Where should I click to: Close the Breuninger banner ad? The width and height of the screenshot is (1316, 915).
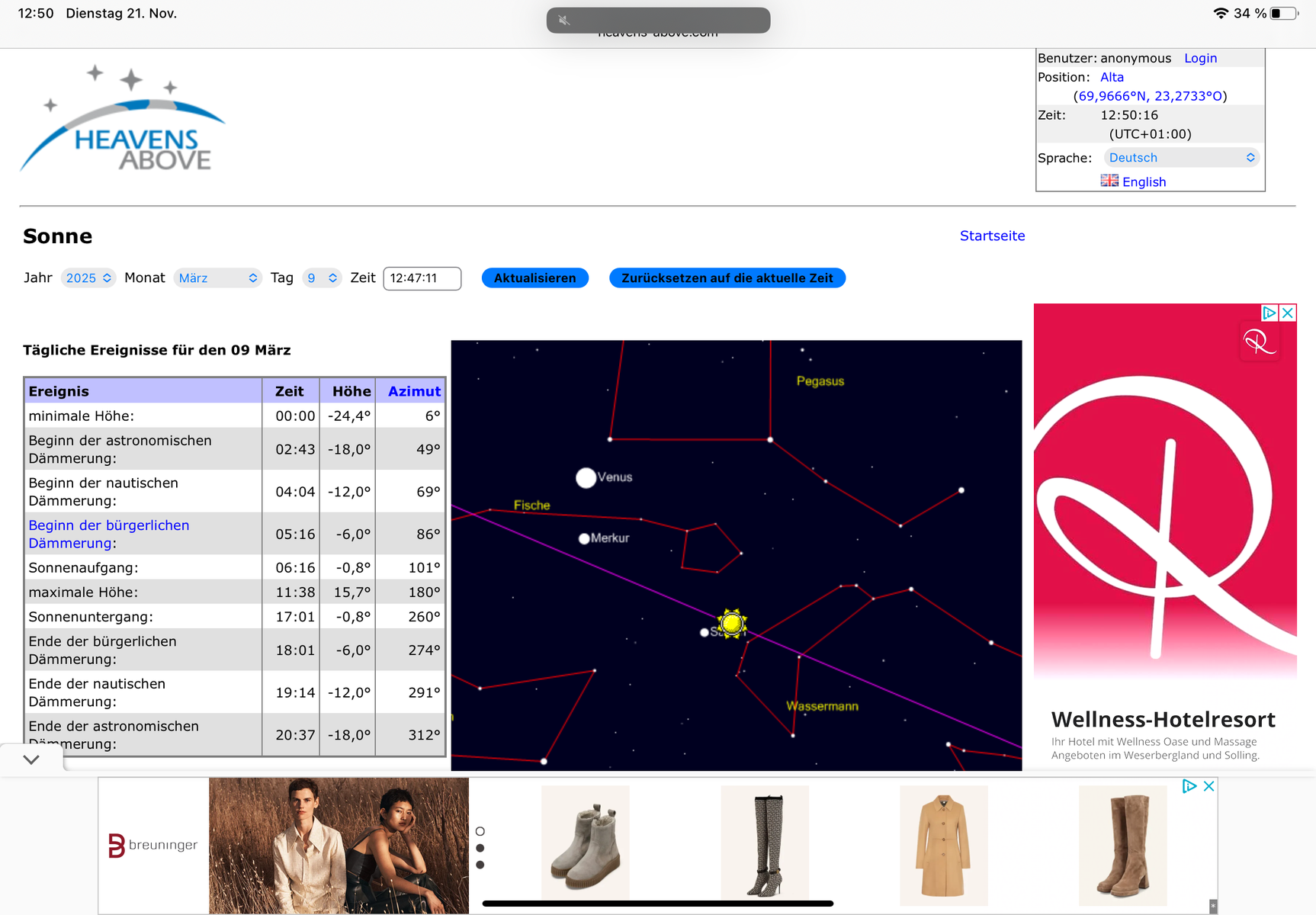tap(1208, 786)
